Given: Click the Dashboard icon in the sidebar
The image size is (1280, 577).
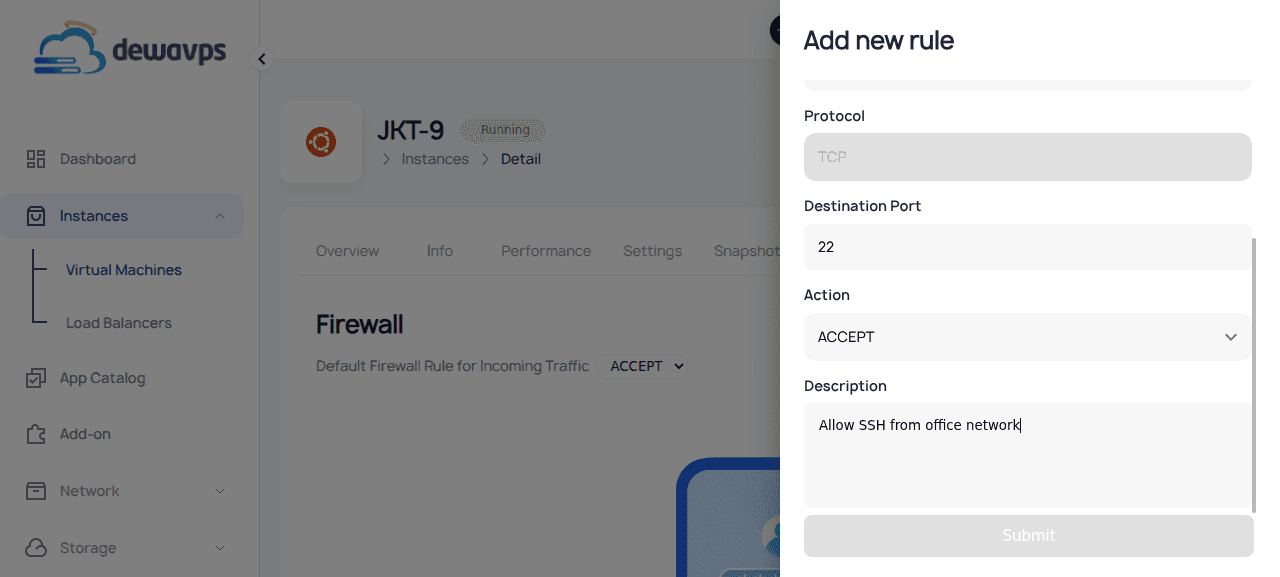Looking at the screenshot, I should coord(36,158).
